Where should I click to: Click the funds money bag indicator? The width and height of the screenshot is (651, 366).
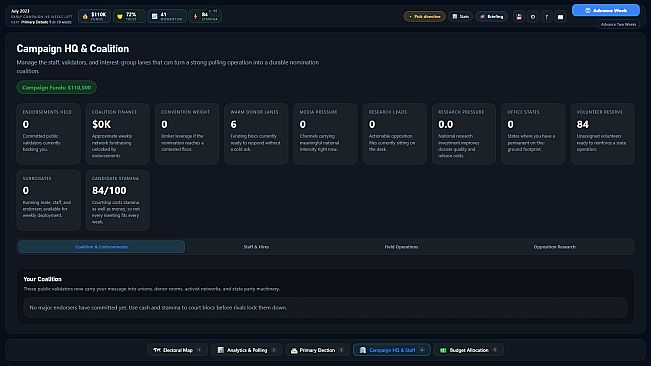94,16
